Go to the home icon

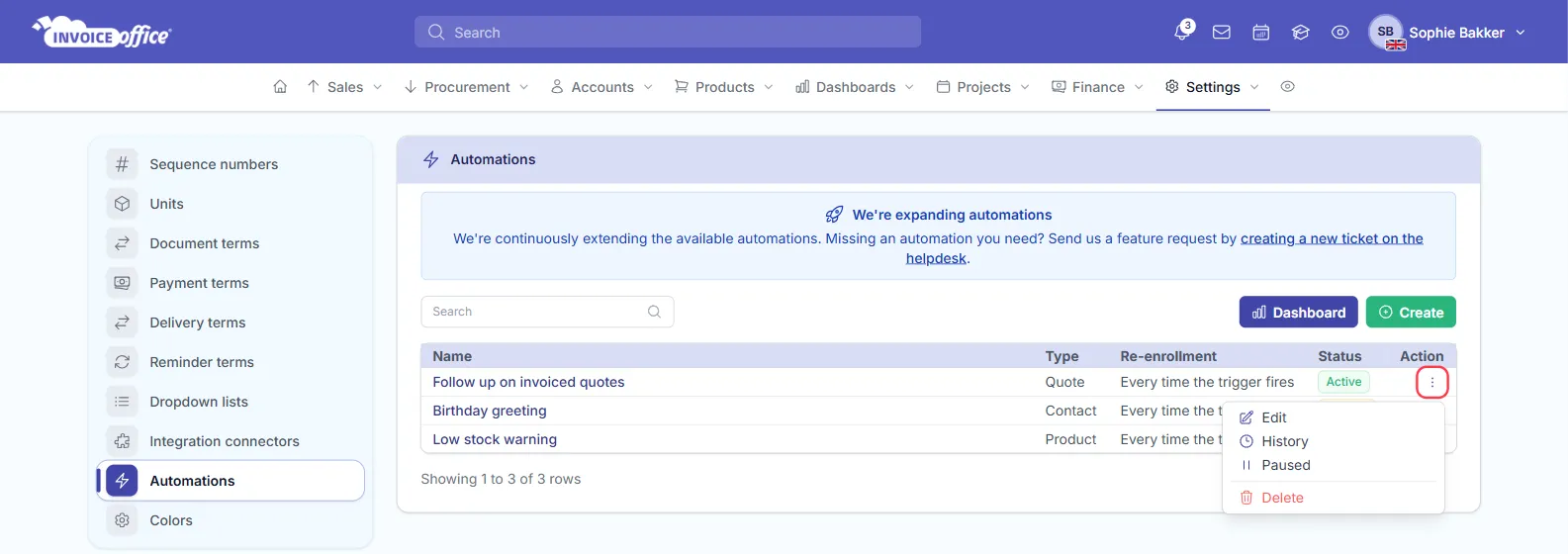[x=280, y=87]
